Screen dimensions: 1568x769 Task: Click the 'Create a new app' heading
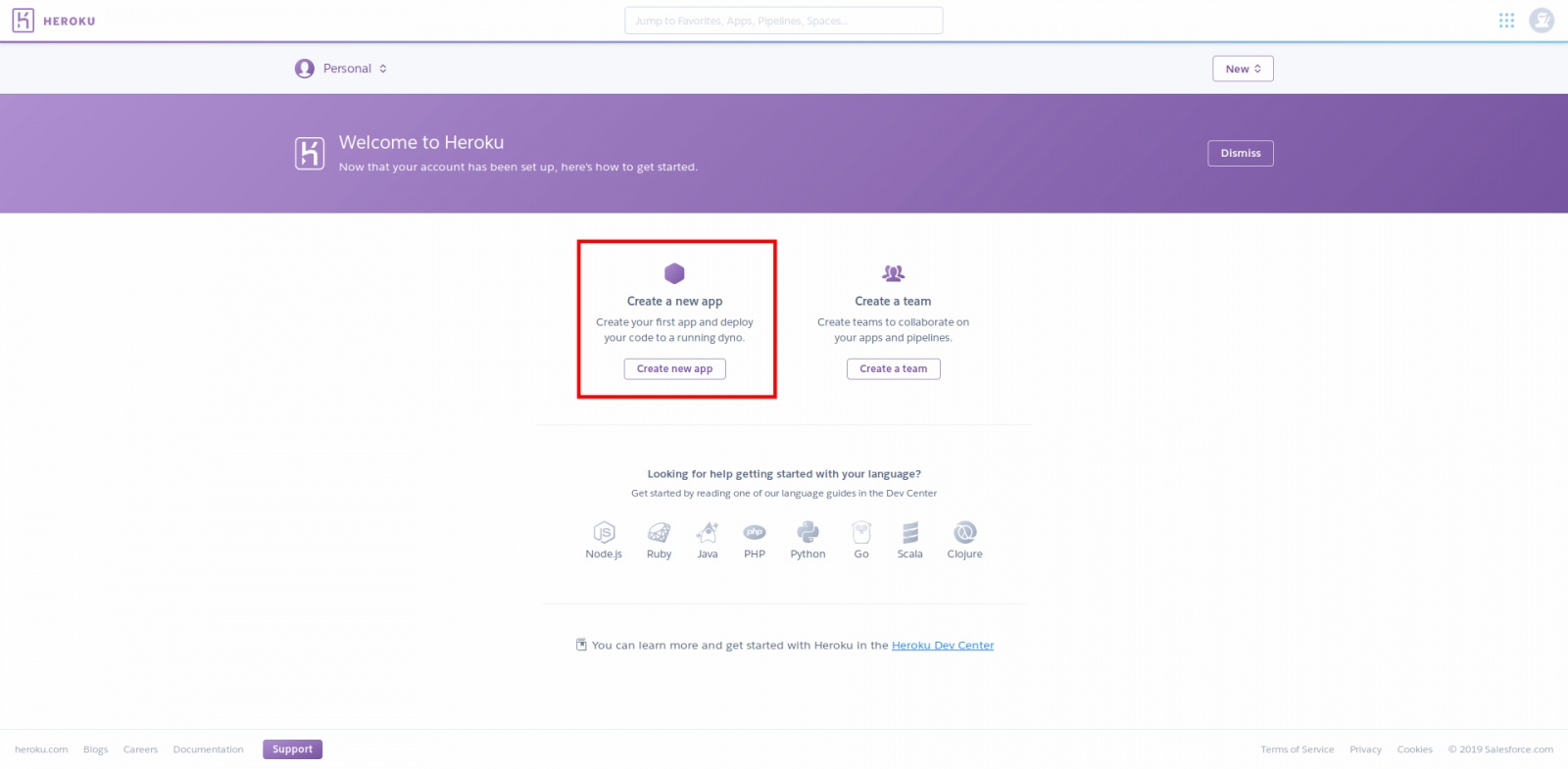coord(675,302)
